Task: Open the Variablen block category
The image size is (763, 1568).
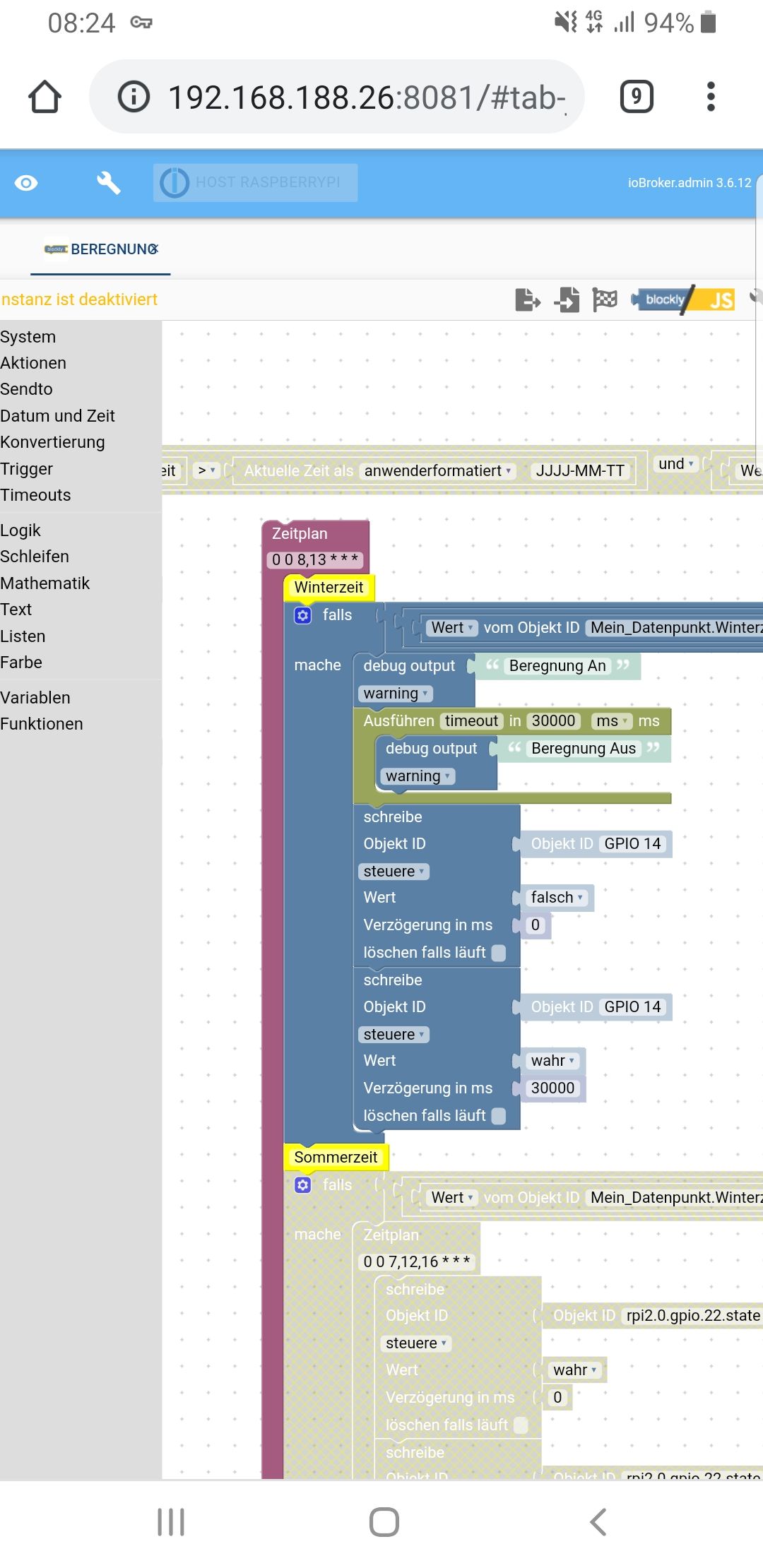Action: 35,698
